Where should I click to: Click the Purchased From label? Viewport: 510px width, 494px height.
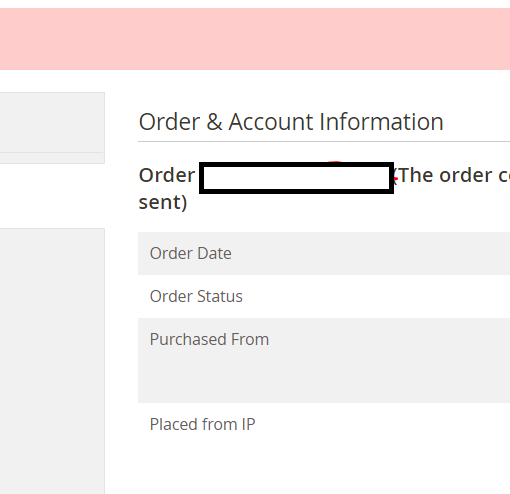[209, 339]
